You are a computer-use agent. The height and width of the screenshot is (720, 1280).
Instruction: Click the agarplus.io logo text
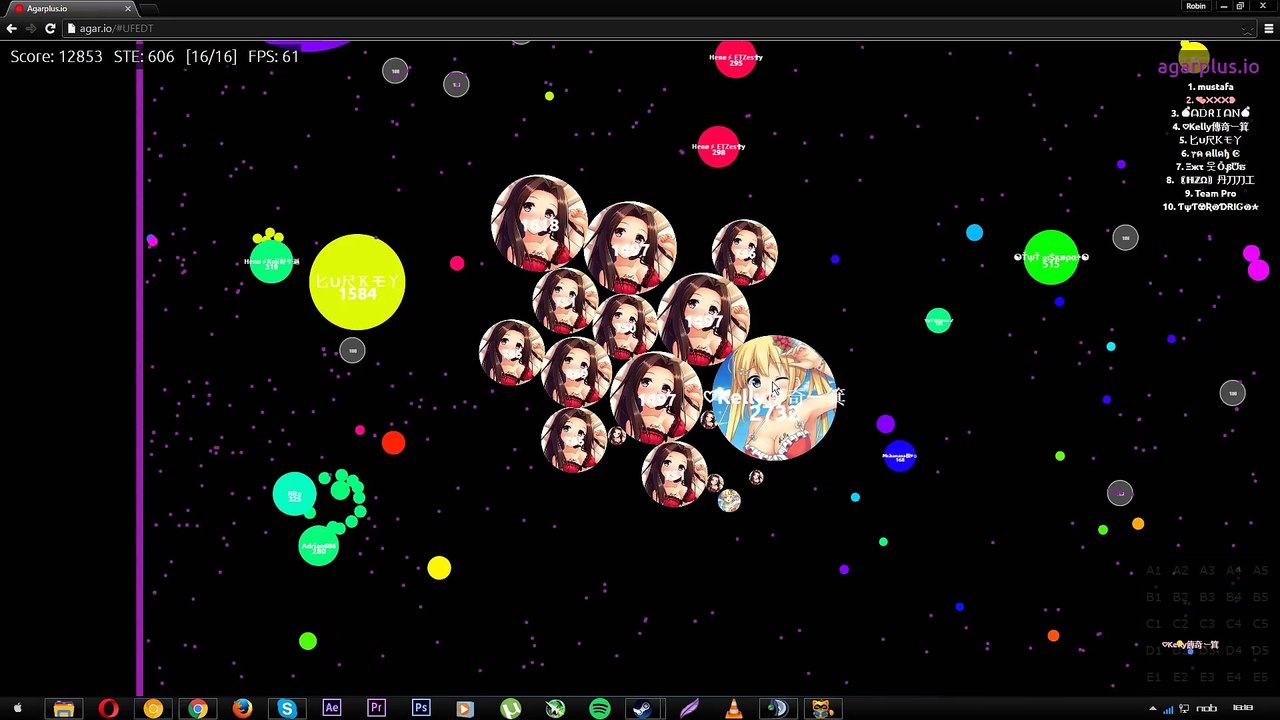click(x=1208, y=67)
